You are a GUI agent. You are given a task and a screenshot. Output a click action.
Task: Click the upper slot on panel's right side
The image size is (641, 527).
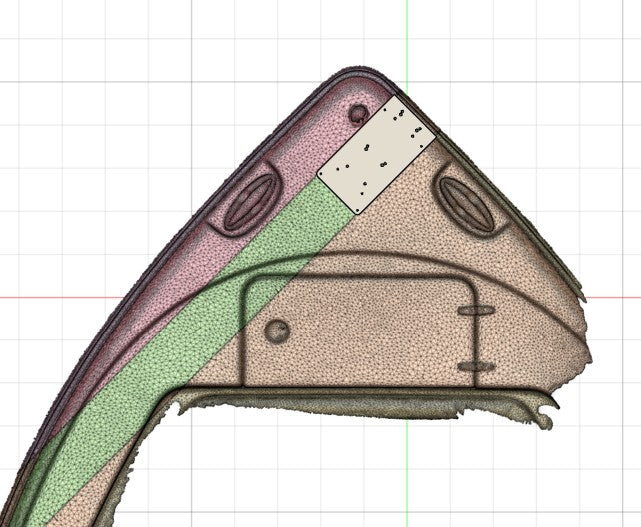coord(476,310)
